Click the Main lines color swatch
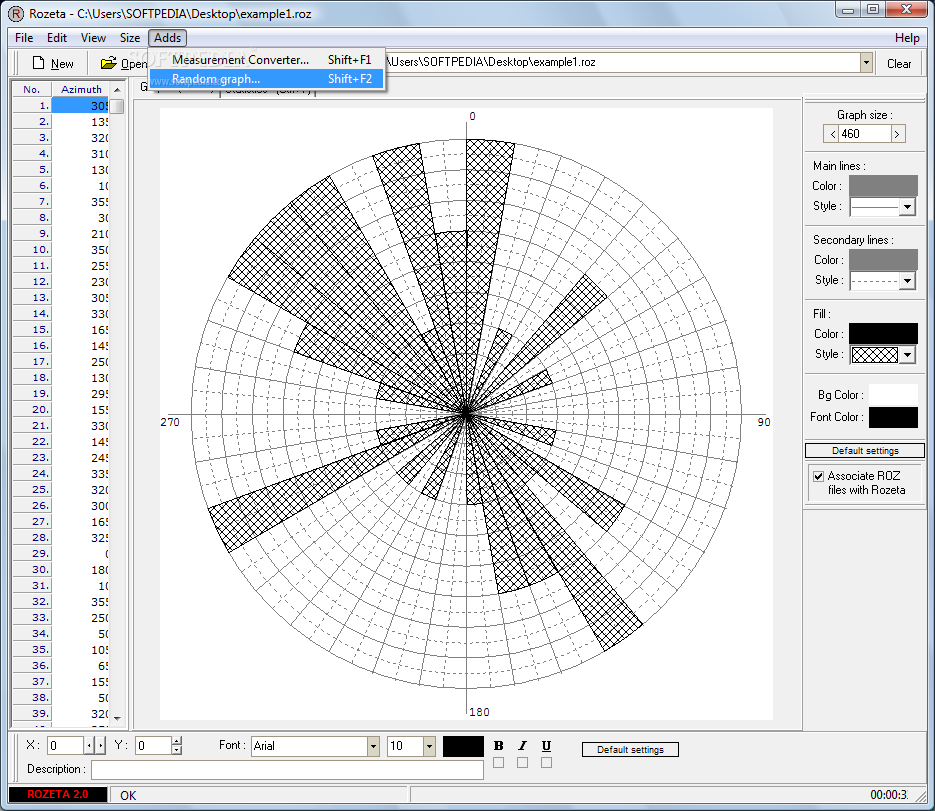The height and width of the screenshot is (811, 935). tap(883, 186)
